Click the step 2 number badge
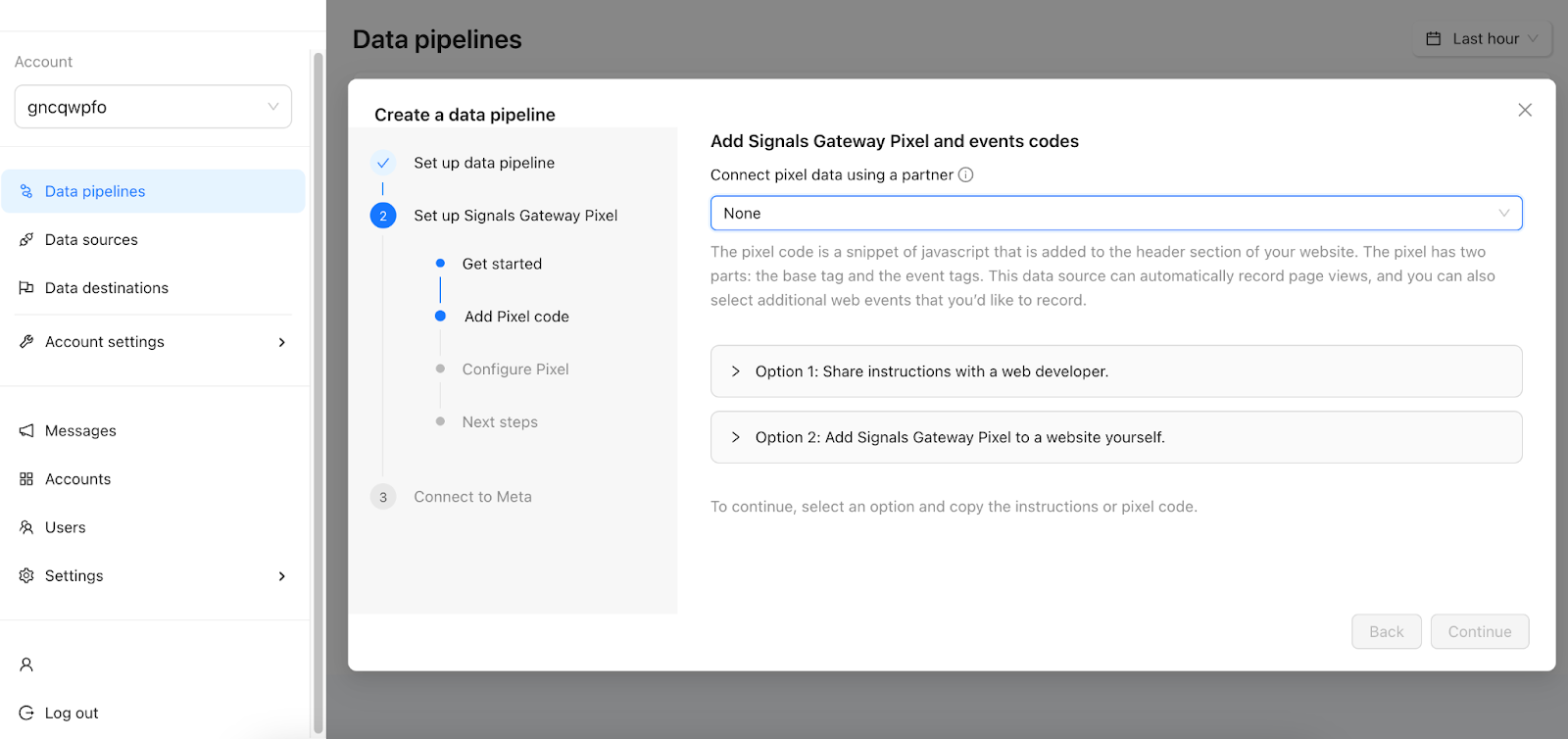The image size is (1568, 739). pos(383,216)
